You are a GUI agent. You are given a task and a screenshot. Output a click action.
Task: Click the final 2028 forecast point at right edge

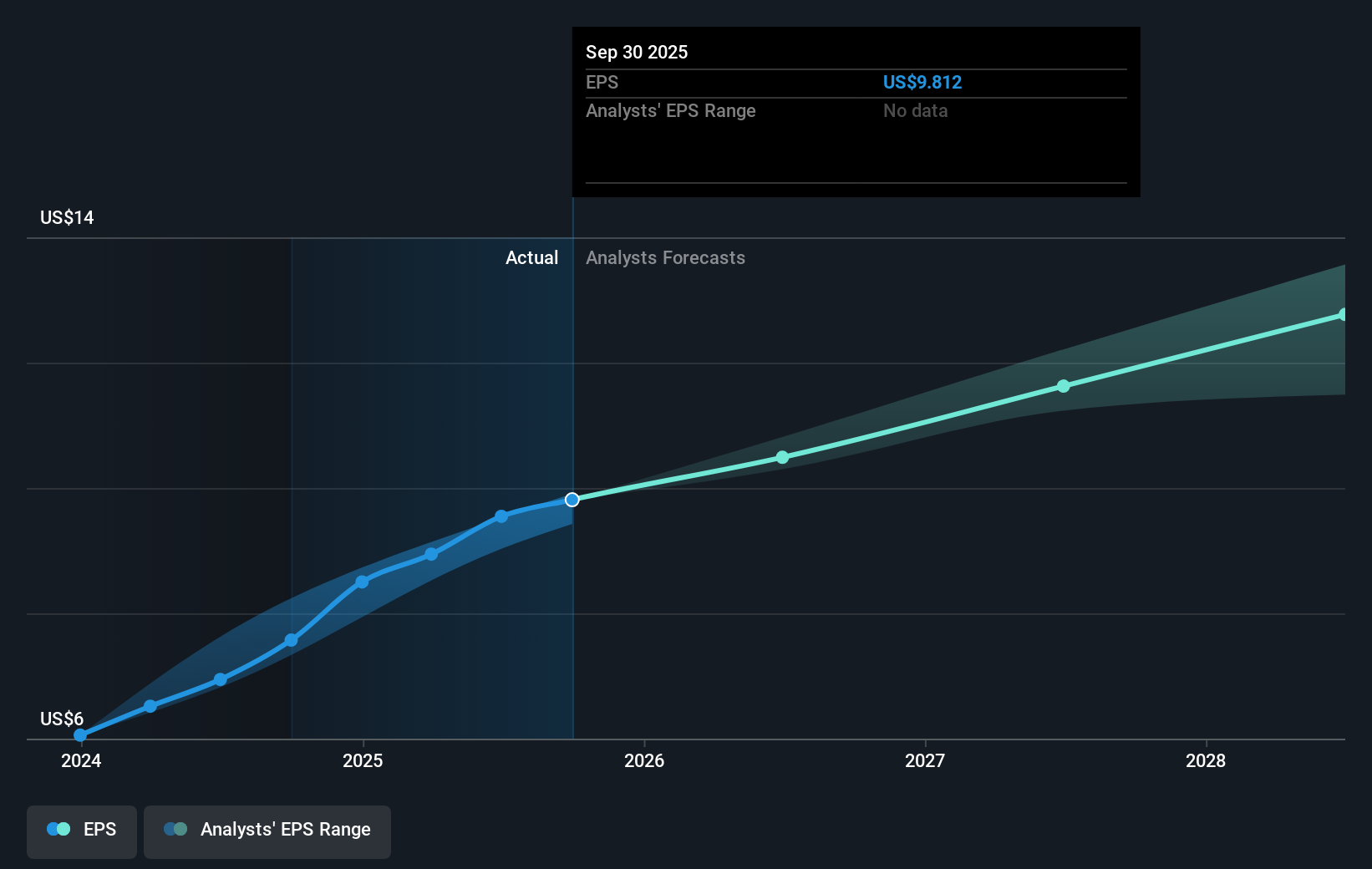[1343, 315]
